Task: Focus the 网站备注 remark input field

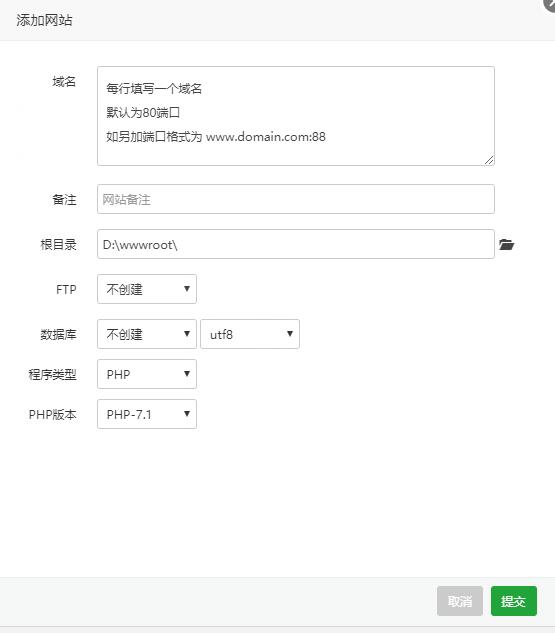Action: 296,199
